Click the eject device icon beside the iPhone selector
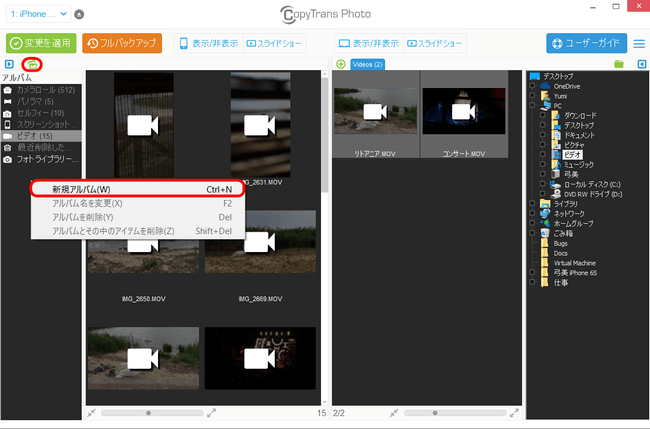Image resolution: width=650 pixels, height=429 pixels. pyautogui.click(x=79, y=14)
